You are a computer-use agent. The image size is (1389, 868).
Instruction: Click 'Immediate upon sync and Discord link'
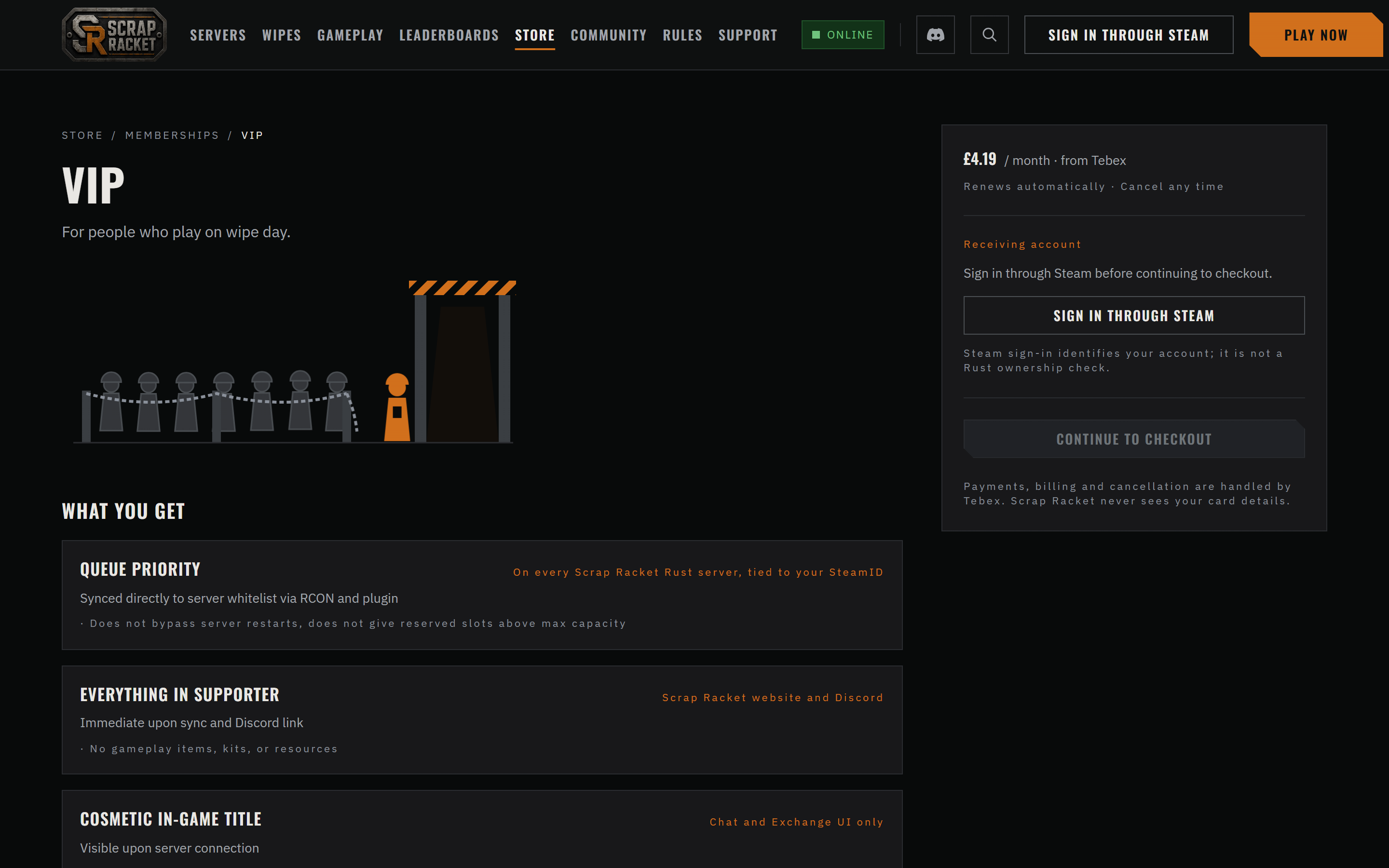(191, 723)
